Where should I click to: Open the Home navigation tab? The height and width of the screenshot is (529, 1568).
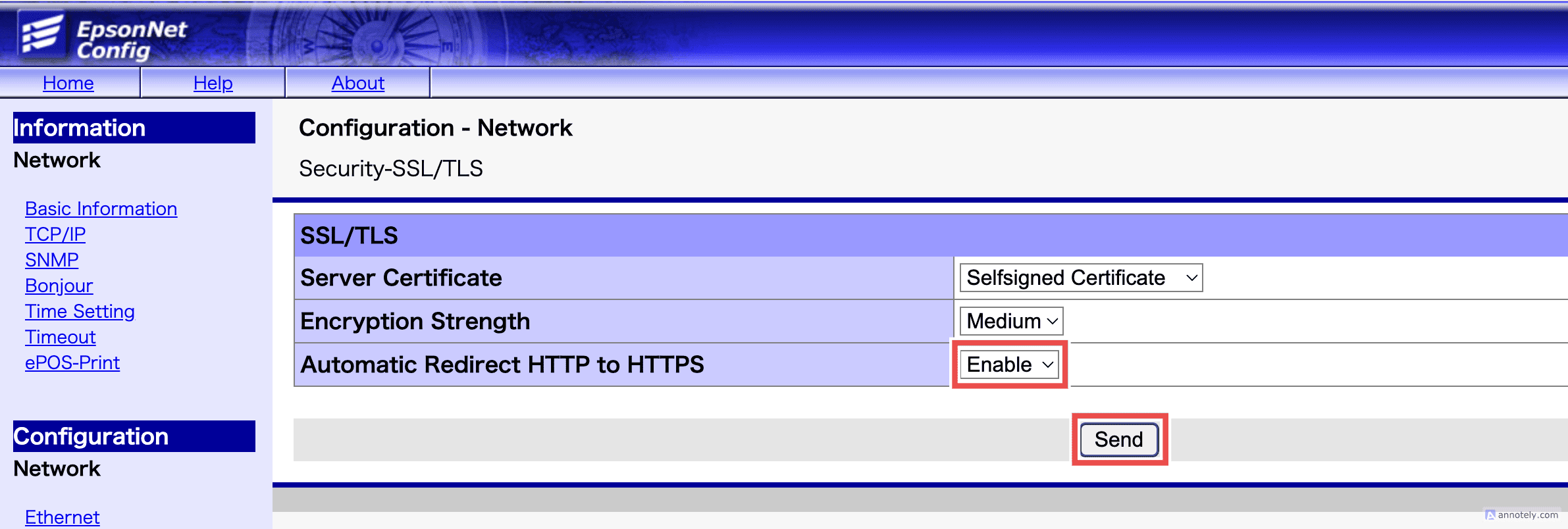pos(68,83)
